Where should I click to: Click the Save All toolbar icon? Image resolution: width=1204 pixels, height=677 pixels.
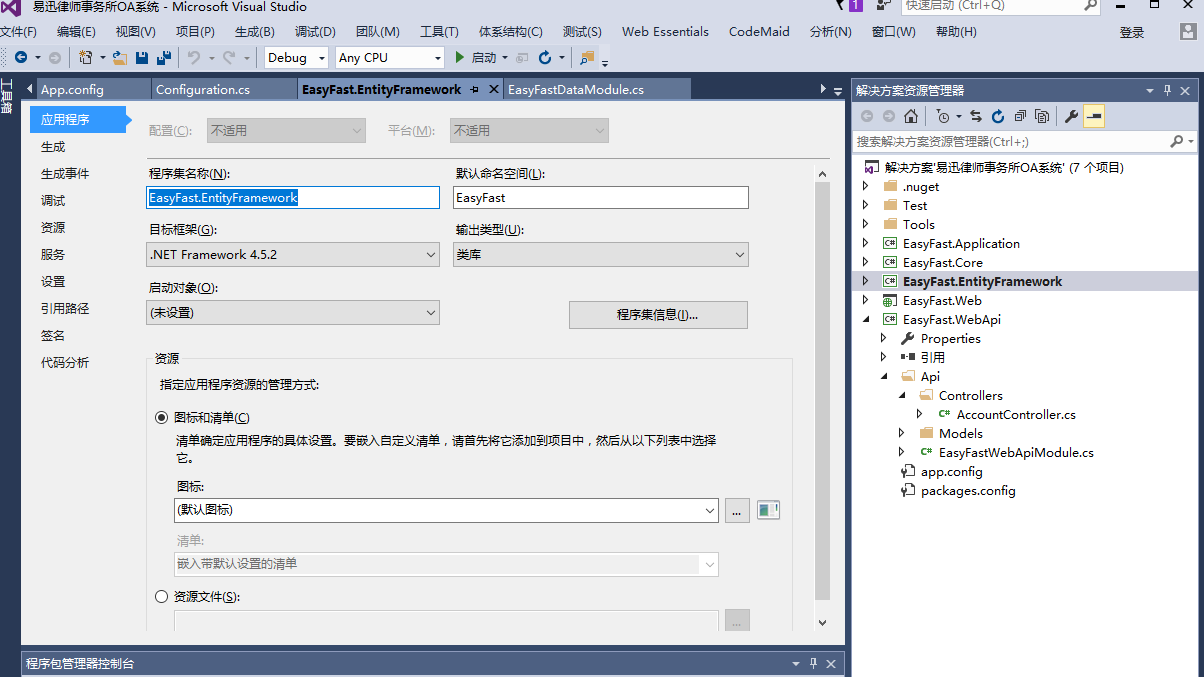click(x=164, y=58)
